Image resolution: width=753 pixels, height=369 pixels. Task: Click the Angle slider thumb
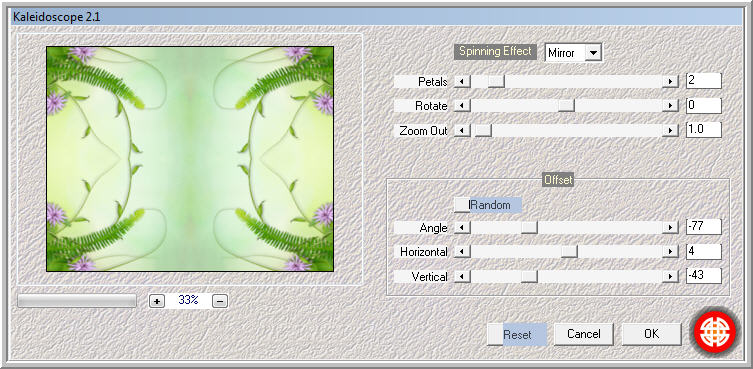[529, 227]
